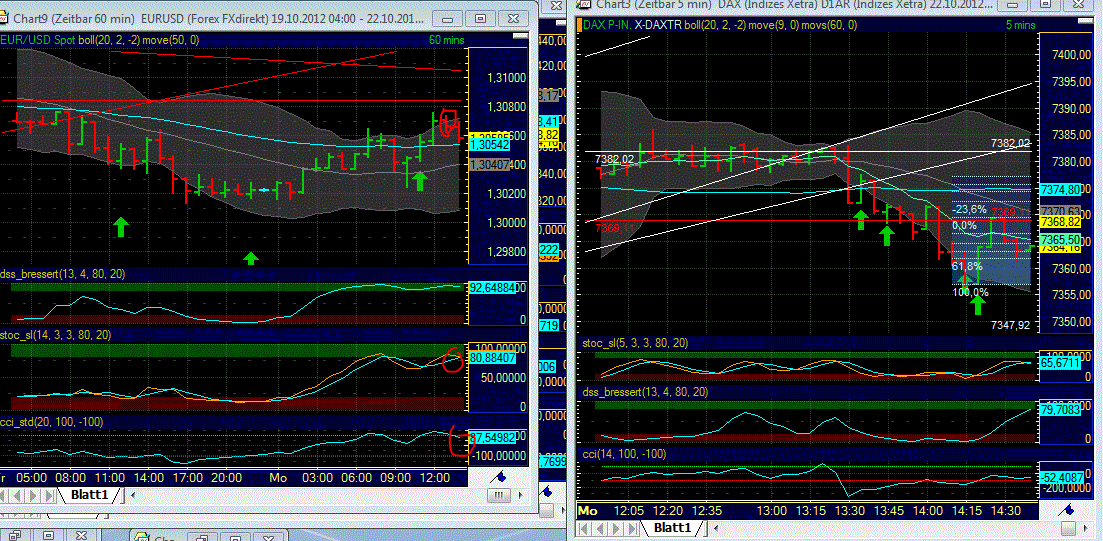The image size is (1103, 541).
Task: Select the X-DAXTR instrument label
Action: tap(658, 25)
